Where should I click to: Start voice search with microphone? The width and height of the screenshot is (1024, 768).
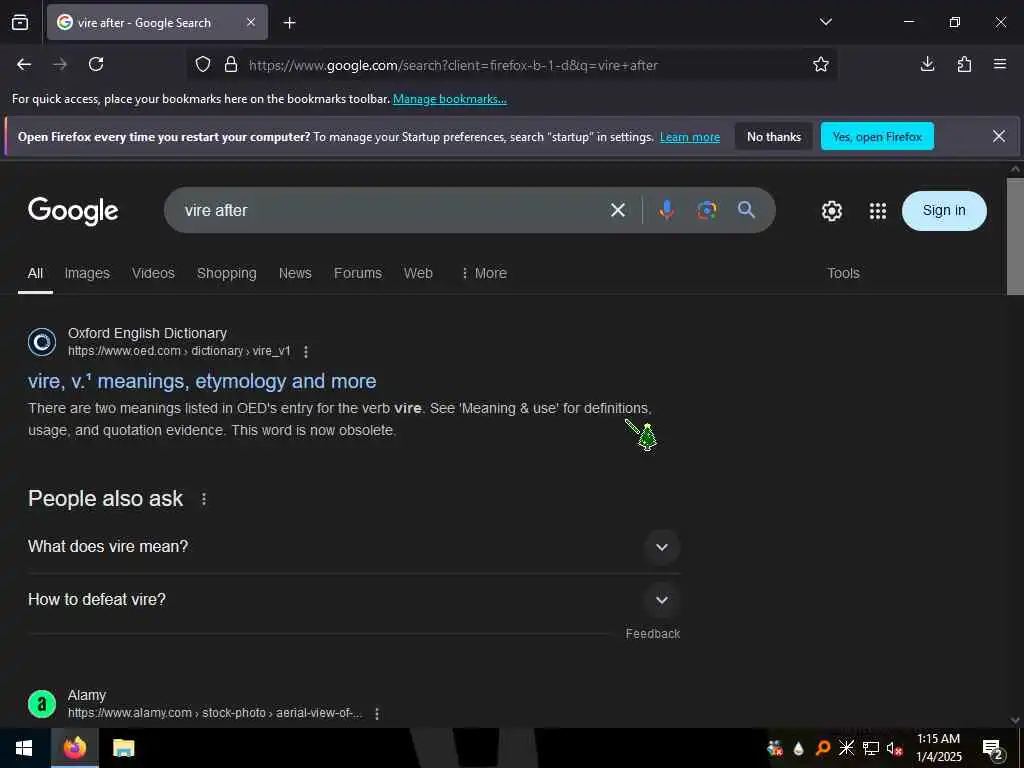(666, 210)
